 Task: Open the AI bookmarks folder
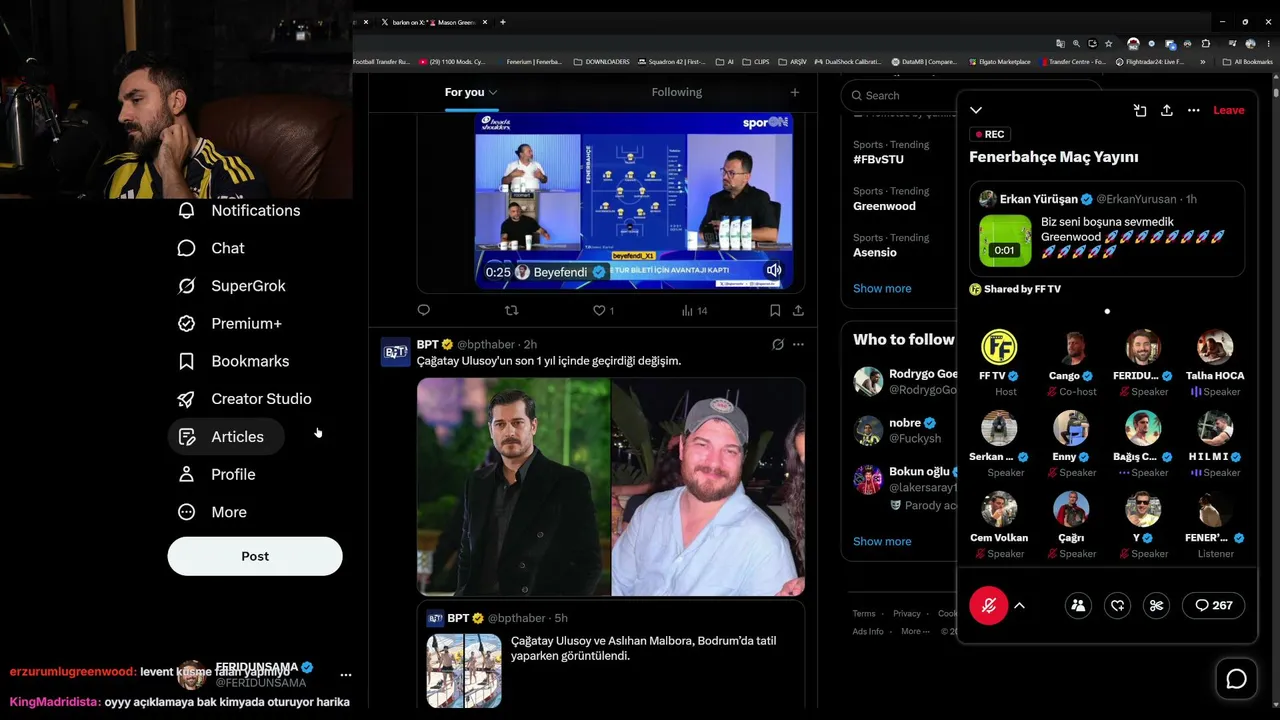coord(725,62)
